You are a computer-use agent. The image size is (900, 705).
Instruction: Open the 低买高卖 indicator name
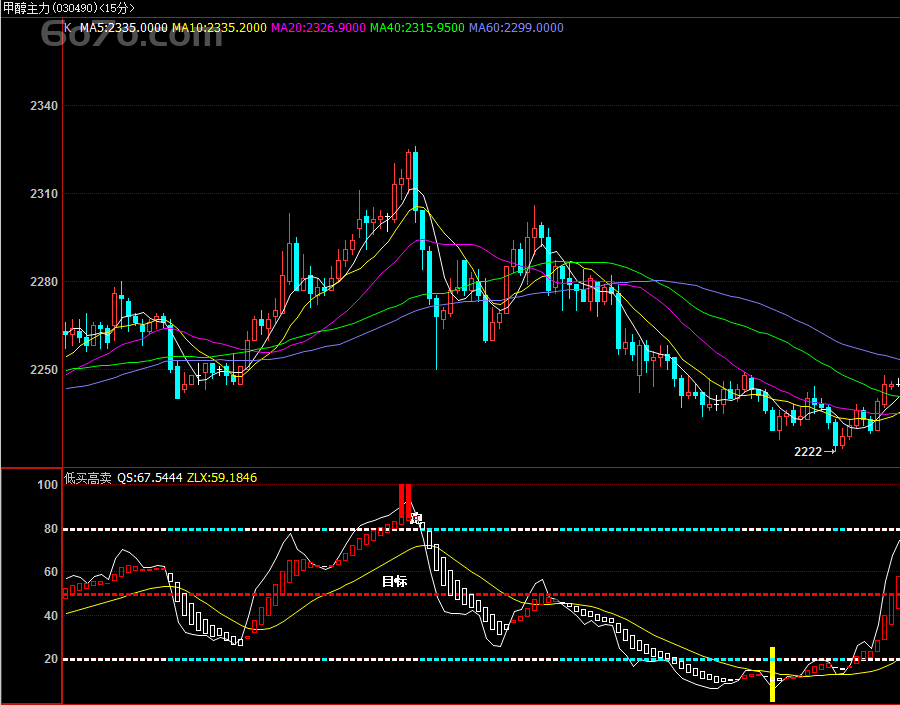[x=88, y=478]
